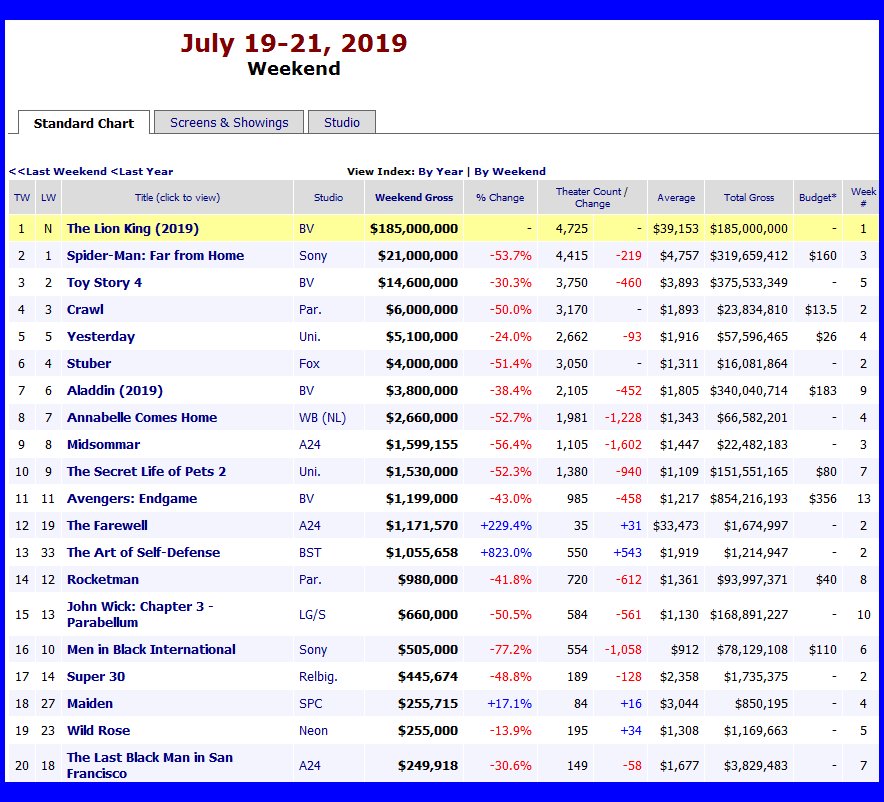Go to the Last Weekend link
The image size is (884, 802).
click(x=57, y=171)
